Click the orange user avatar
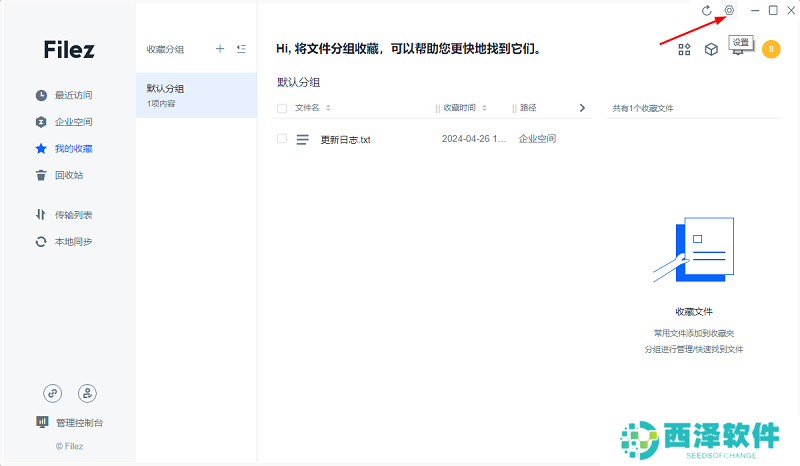The height and width of the screenshot is (466, 800). pos(771,50)
